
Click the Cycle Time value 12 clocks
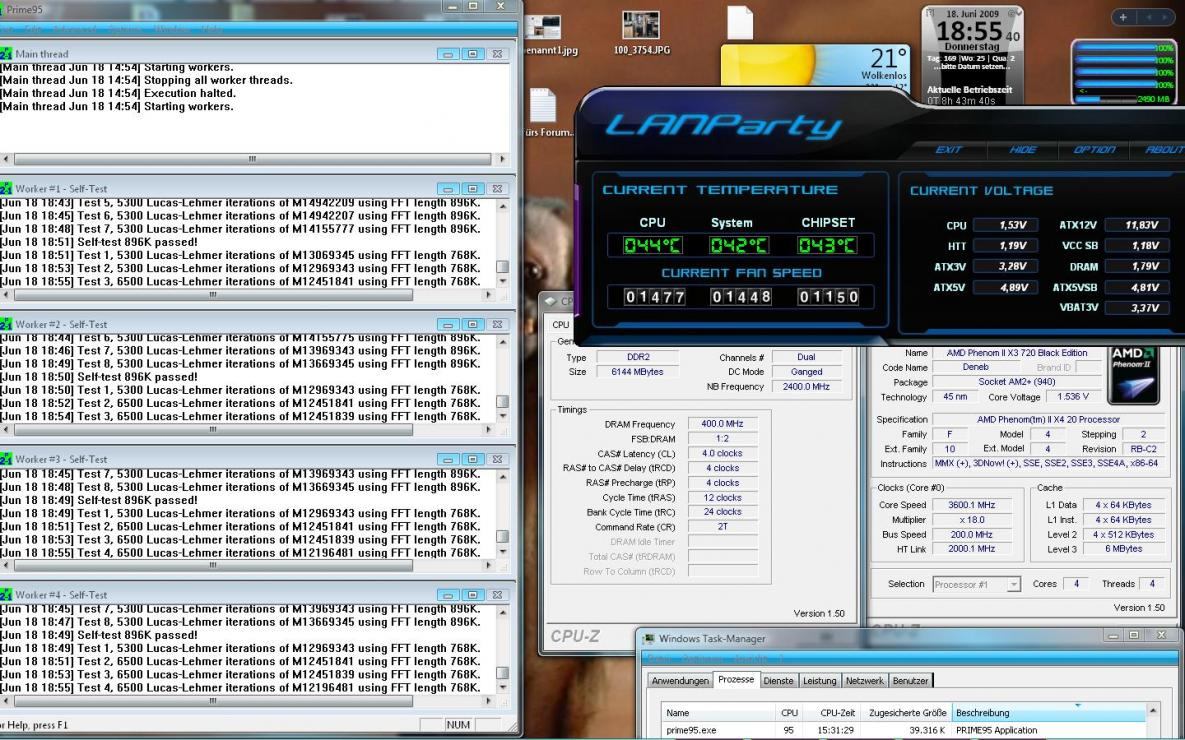point(722,498)
